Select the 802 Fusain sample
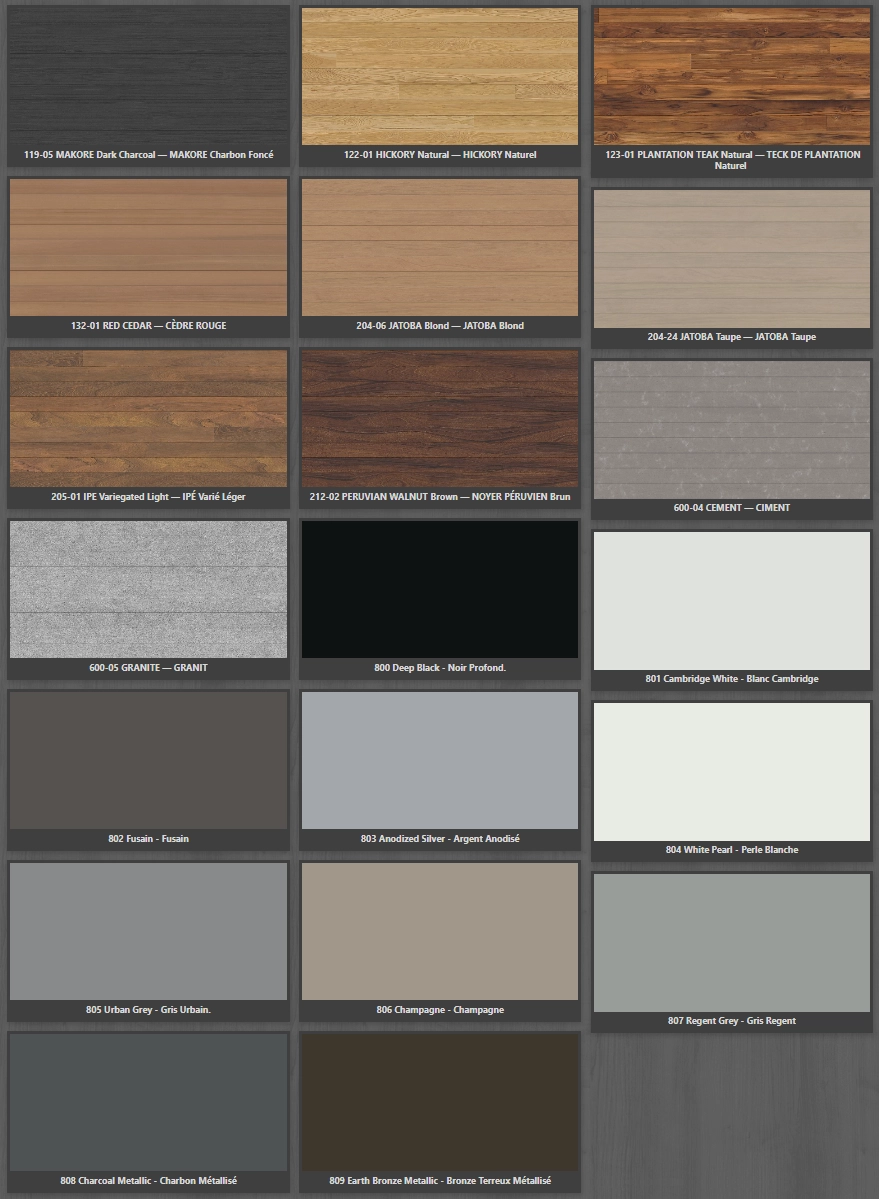The width and height of the screenshot is (879, 1199). click(x=148, y=759)
